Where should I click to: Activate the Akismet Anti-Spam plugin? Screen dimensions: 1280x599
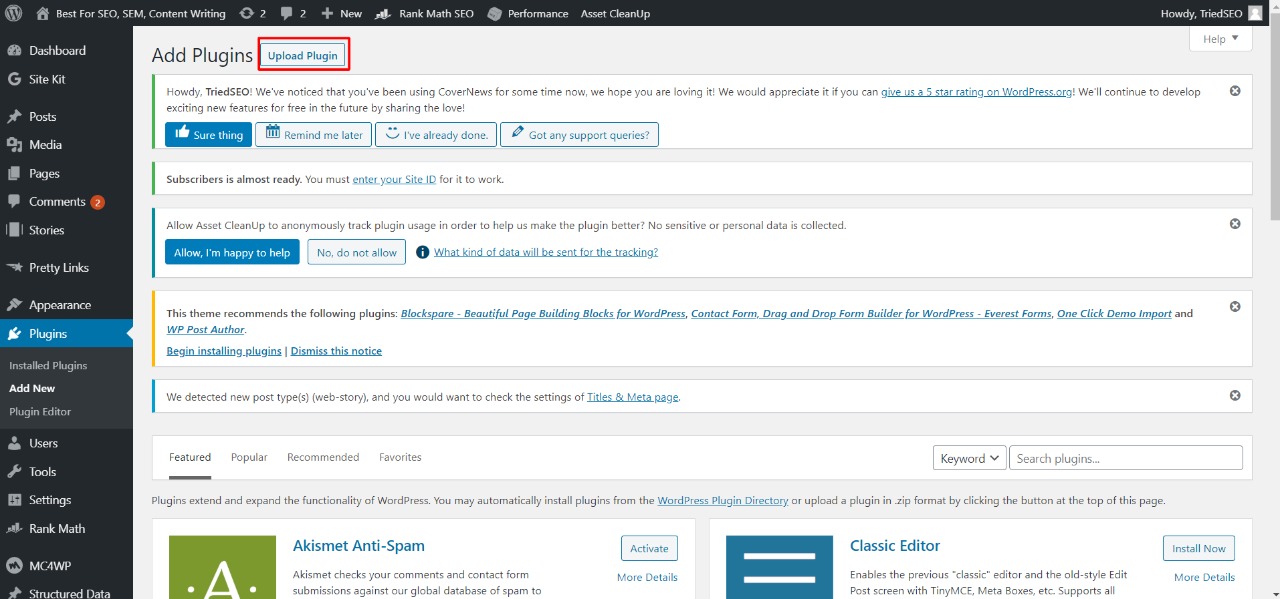tap(649, 548)
